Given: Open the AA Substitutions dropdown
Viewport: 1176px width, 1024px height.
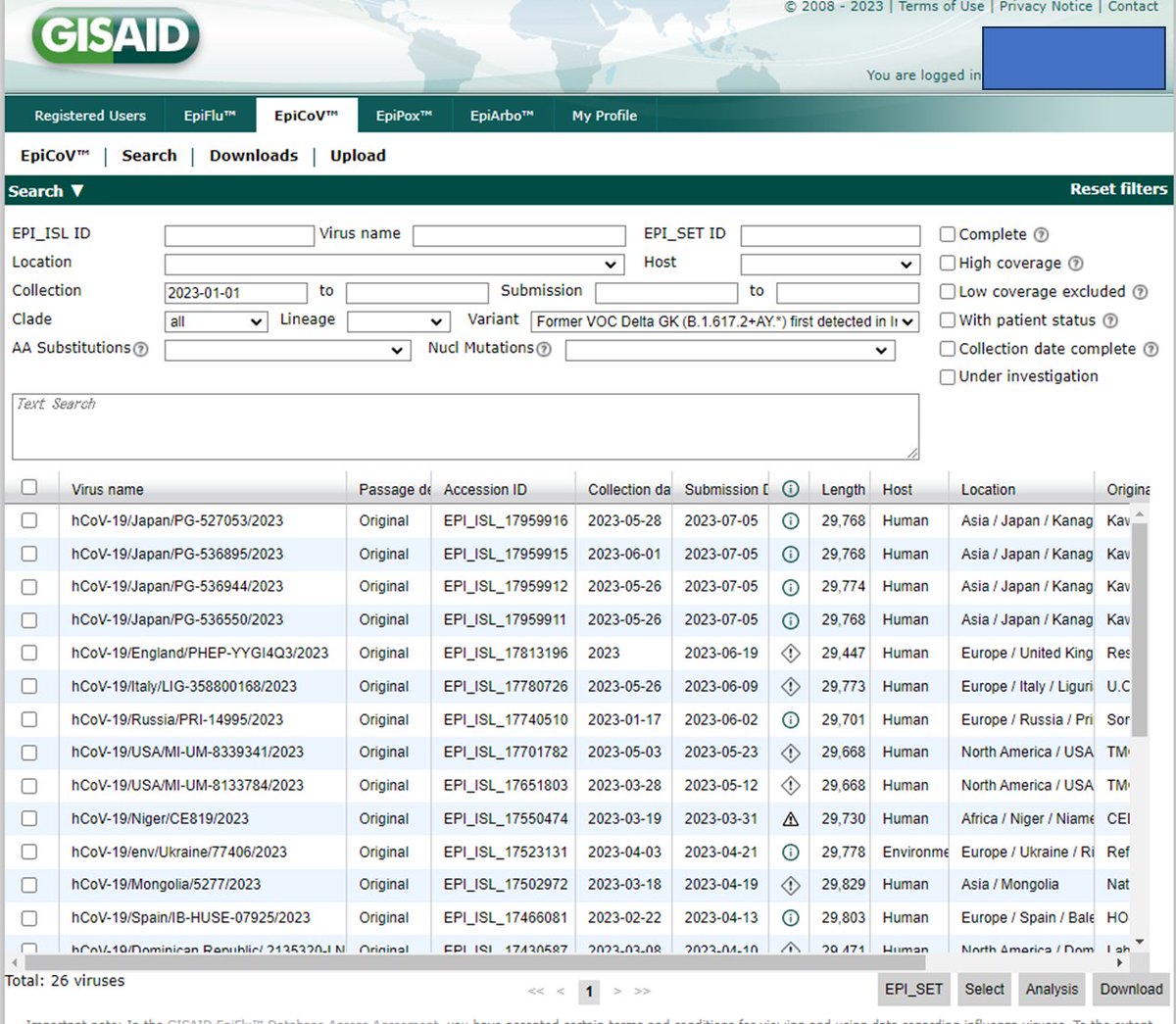Looking at the screenshot, I should (x=287, y=351).
